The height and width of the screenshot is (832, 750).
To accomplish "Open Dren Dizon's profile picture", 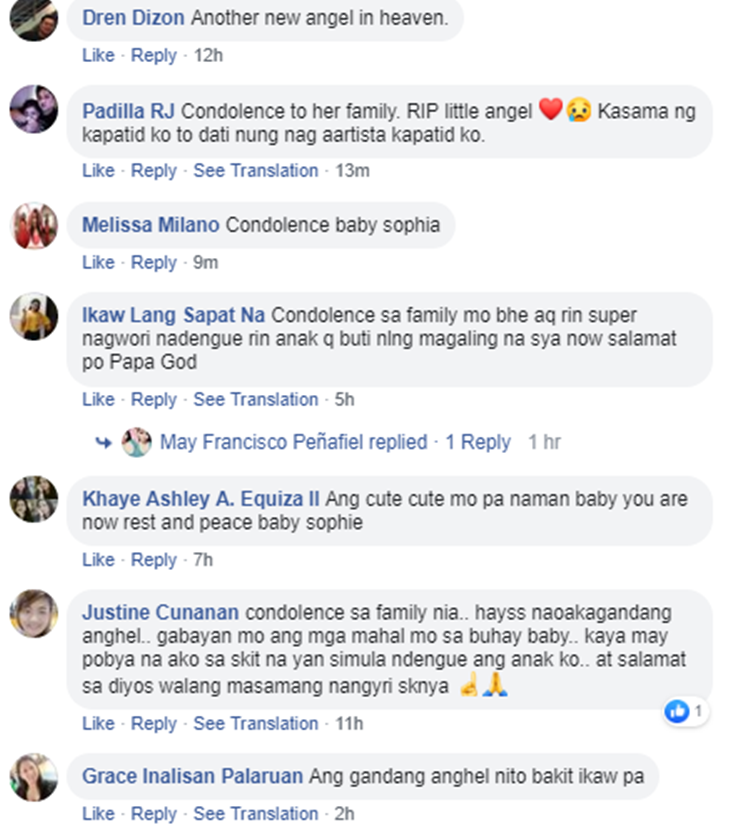I will click(34, 18).
